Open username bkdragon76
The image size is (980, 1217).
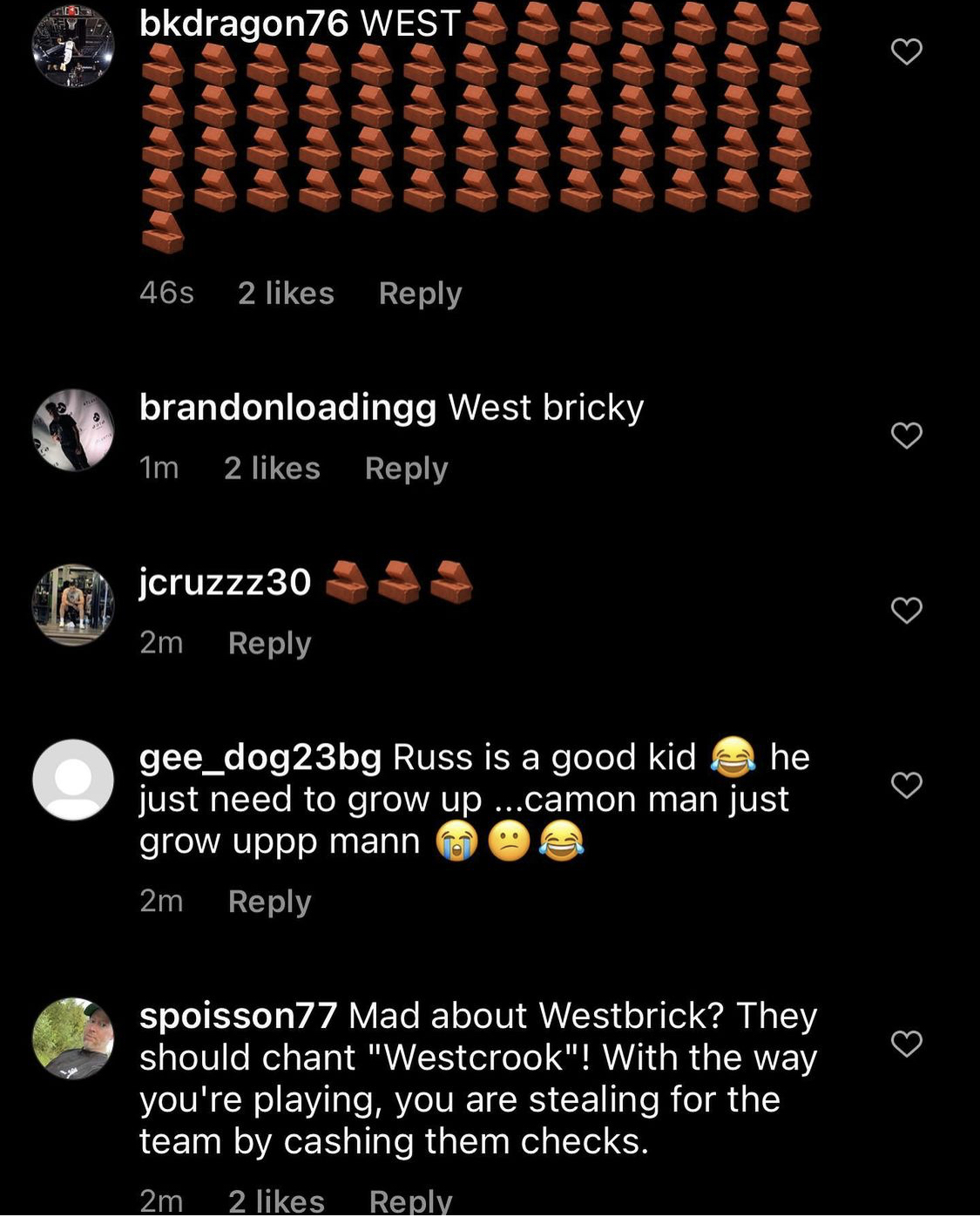(x=244, y=23)
